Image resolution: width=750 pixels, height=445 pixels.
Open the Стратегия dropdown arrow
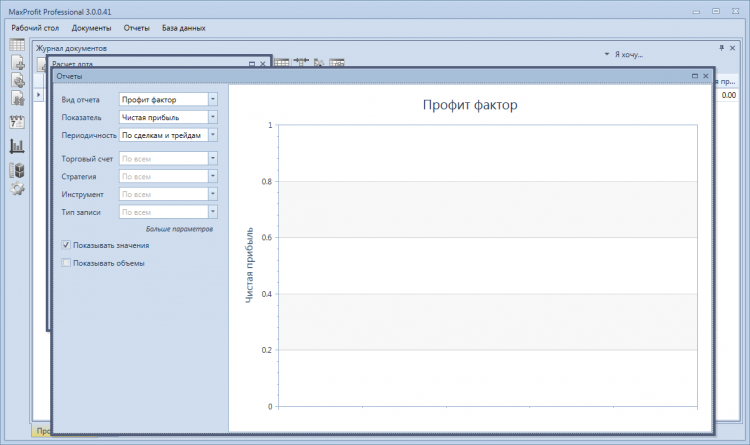pos(213,176)
